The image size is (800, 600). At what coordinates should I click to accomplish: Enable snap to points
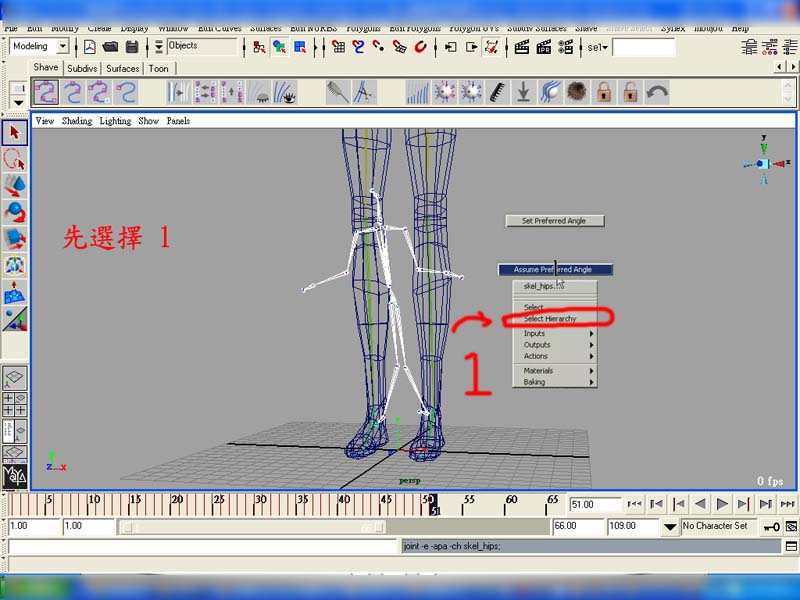pos(379,47)
